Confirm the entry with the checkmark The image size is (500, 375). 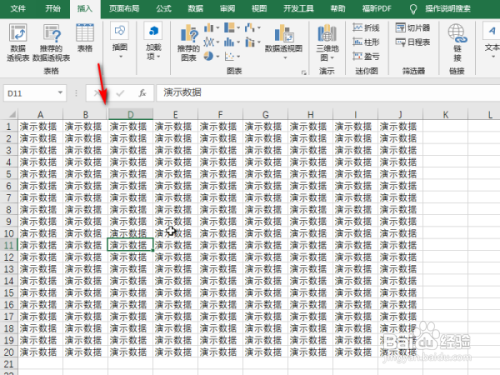pyautogui.click(x=120, y=93)
